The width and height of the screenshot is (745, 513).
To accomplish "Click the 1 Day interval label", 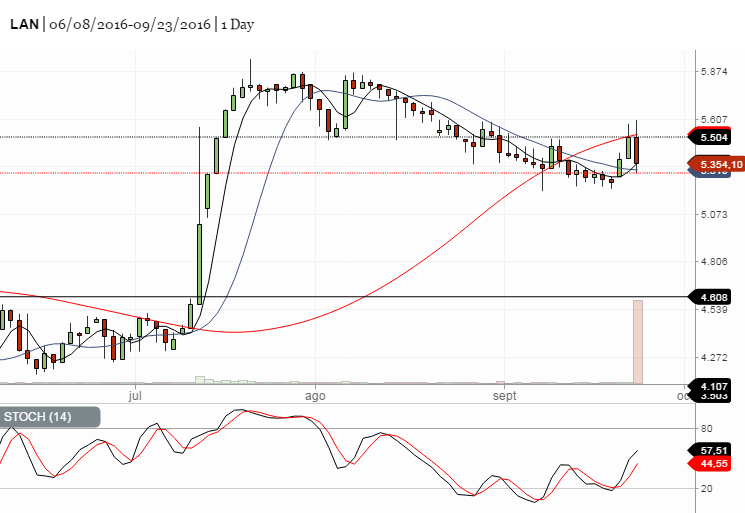I will (237, 25).
